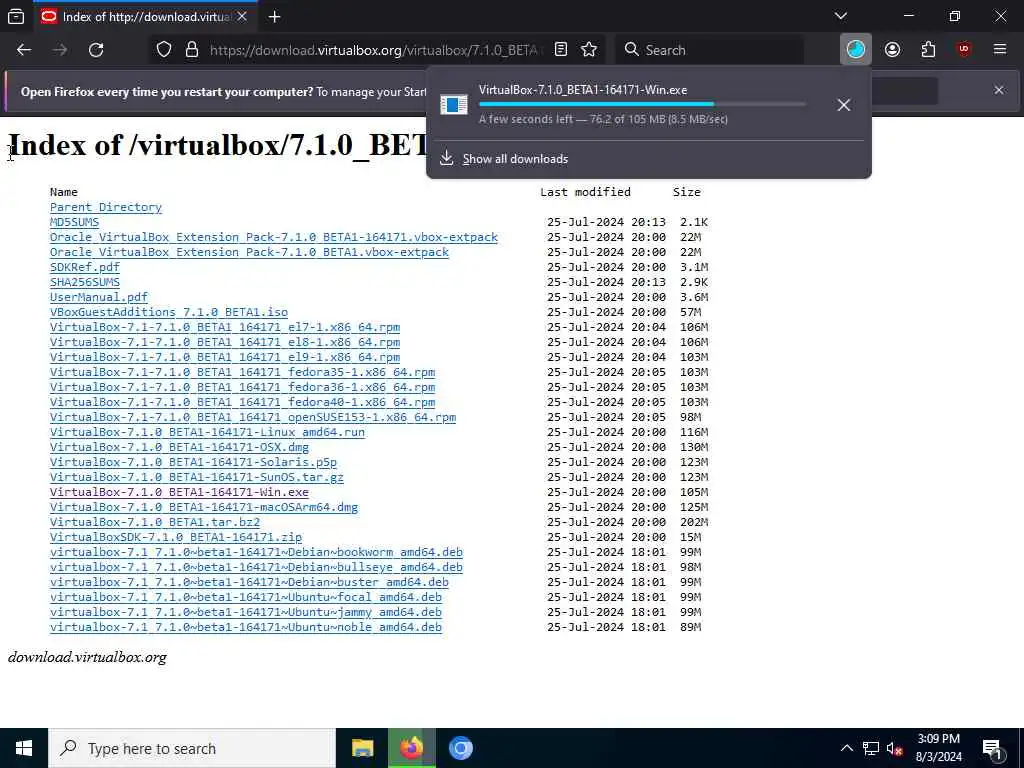Click the SunOS.tar.gz link
The height and width of the screenshot is (768, 1024).
(x=197, y=477)
